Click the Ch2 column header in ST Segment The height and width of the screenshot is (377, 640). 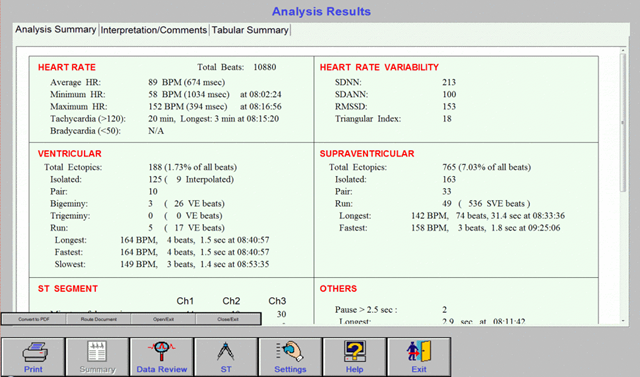coord(231,301)
